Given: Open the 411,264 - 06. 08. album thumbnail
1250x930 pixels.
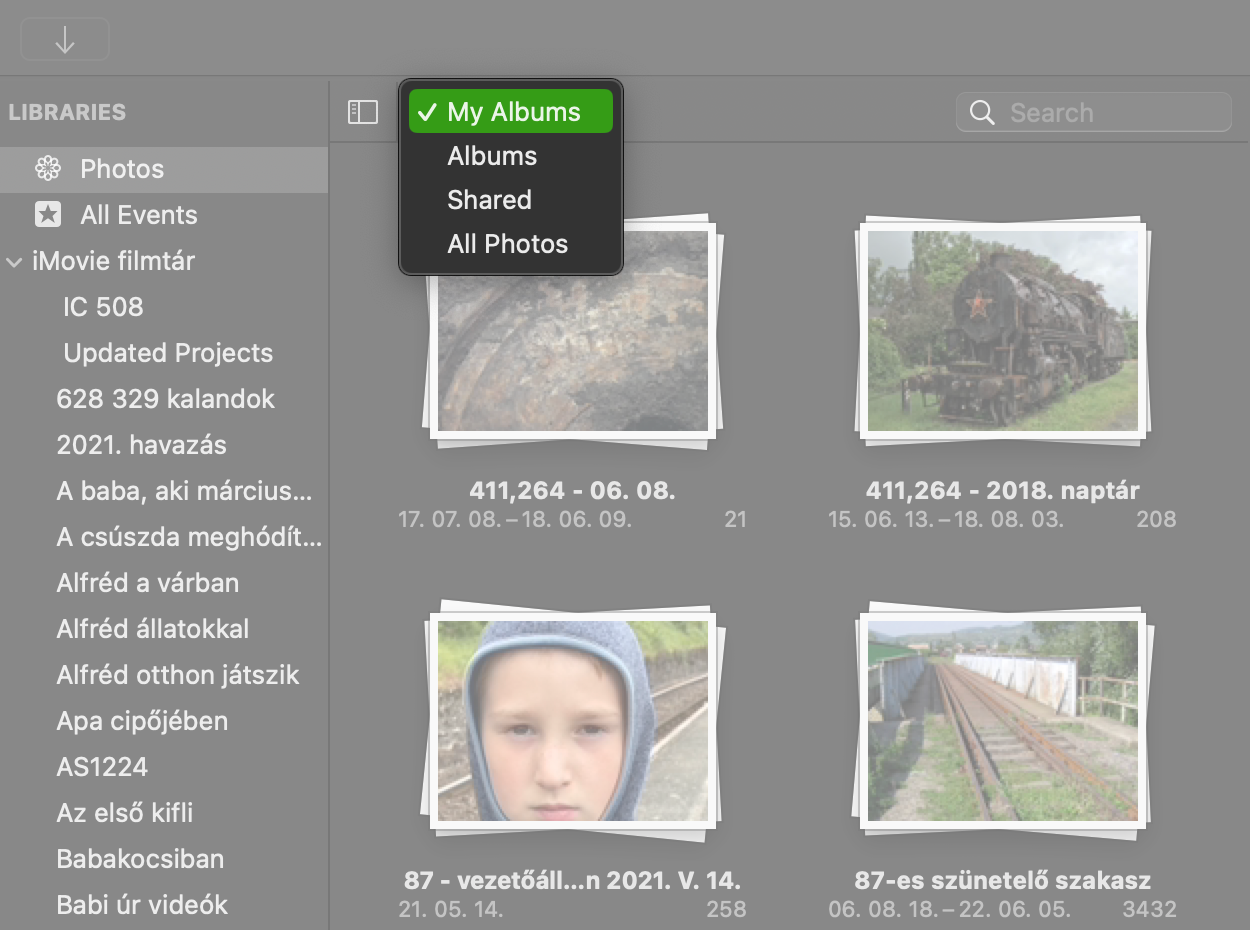Looking at the screenshot, I should (573, 330).
